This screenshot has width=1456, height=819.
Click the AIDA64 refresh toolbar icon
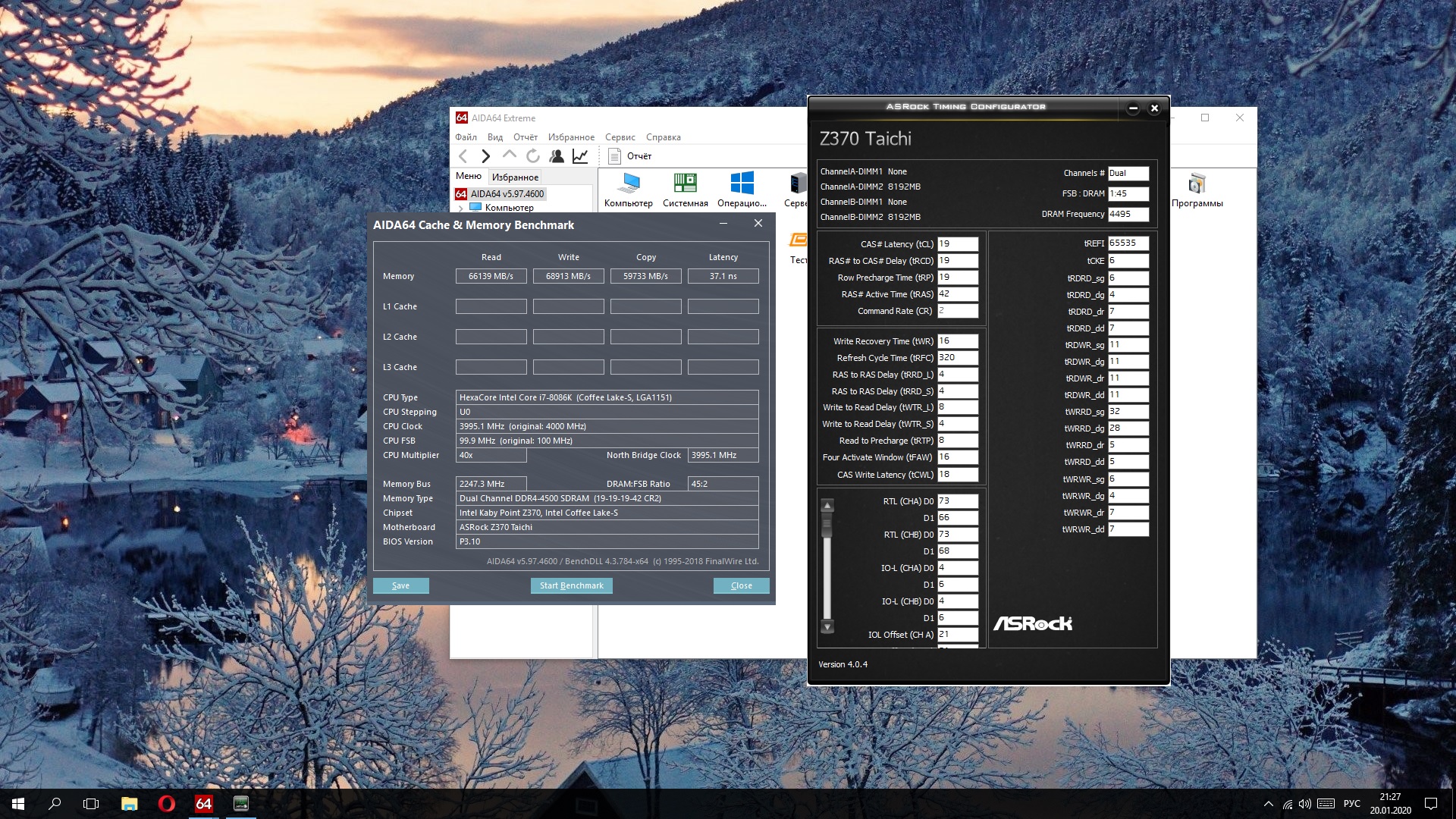pyautogui.click(x=533, y=156)
